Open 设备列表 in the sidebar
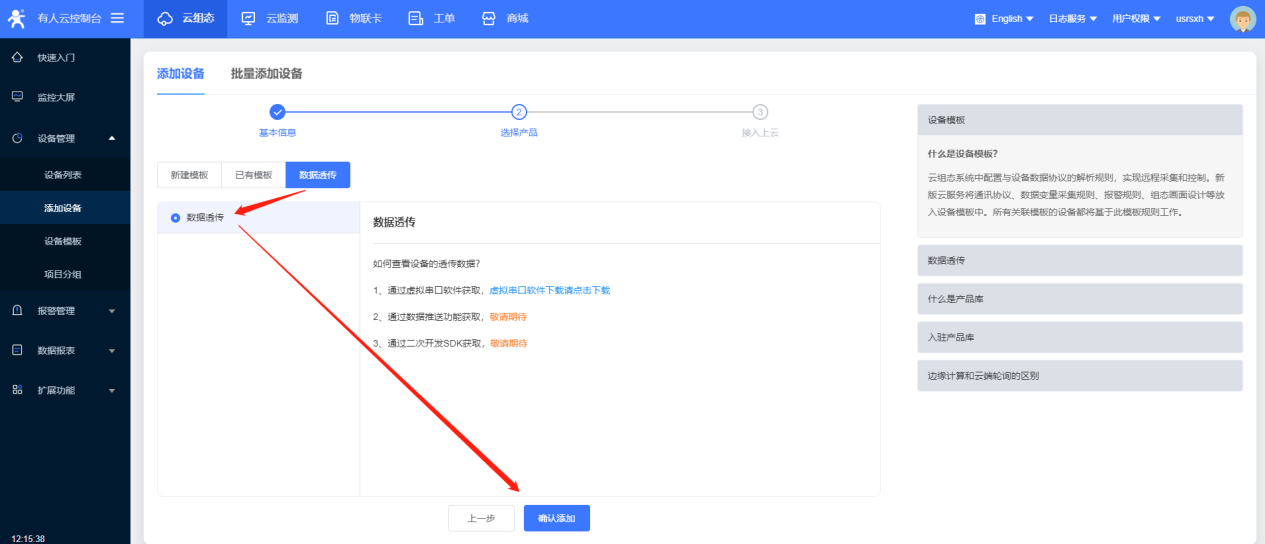1265x544 pixels. pos(63,175)
